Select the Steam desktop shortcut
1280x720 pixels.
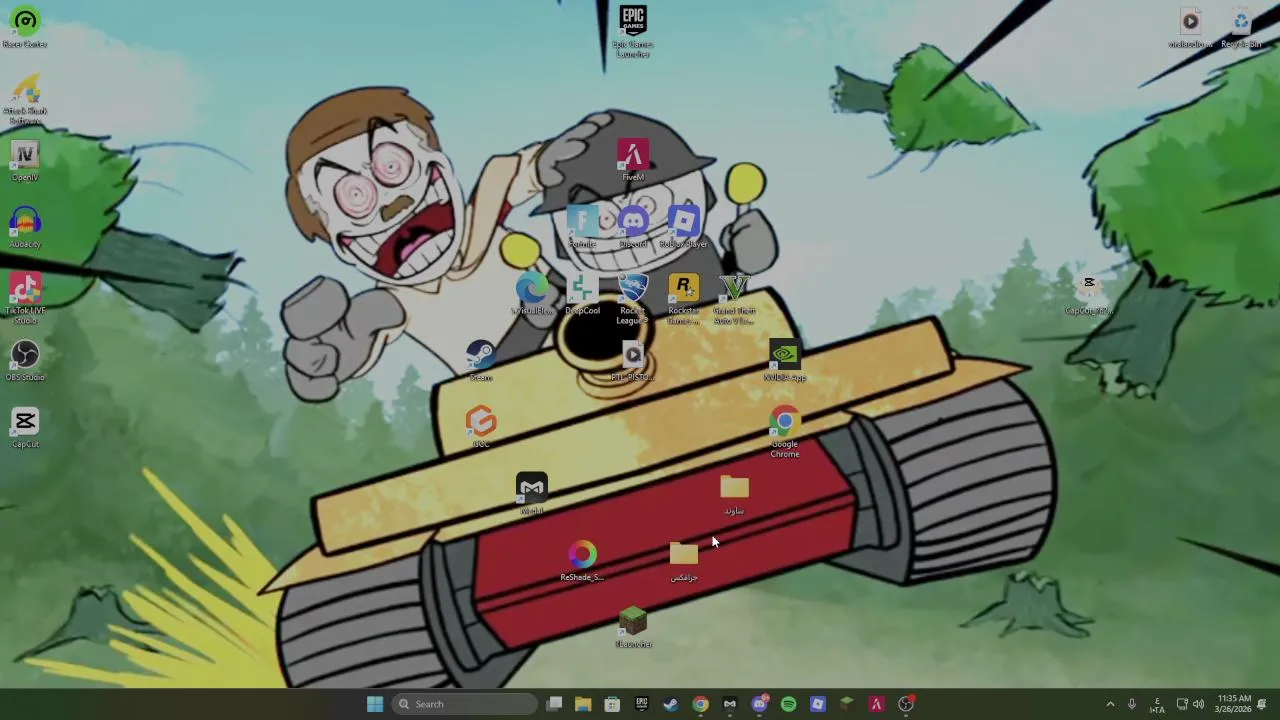[481, 361]
